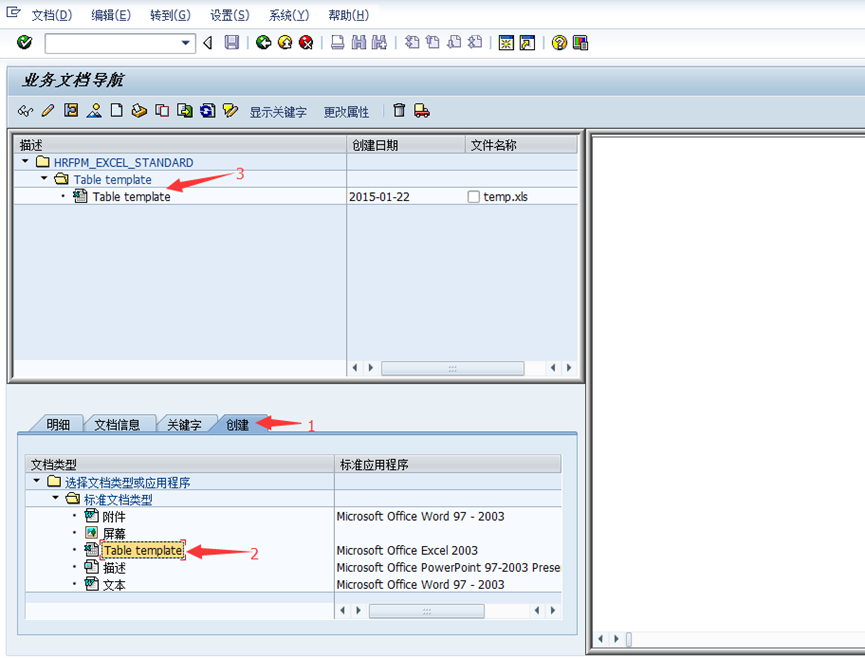
Task: Click the horizontal scrollbar thumb of document type list
Action: coord(426,611)
